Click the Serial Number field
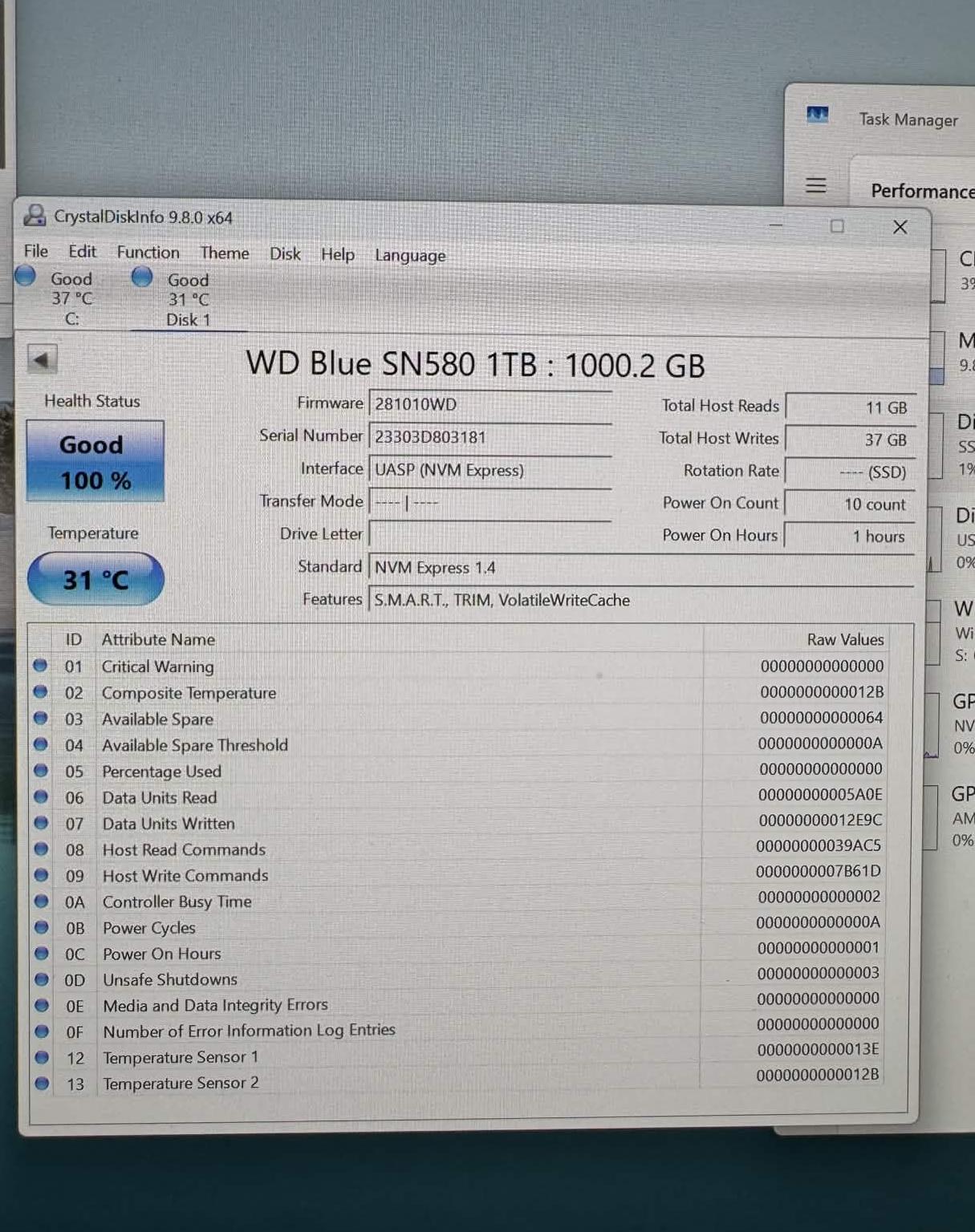975x1232 pixels. coord(490,437)
